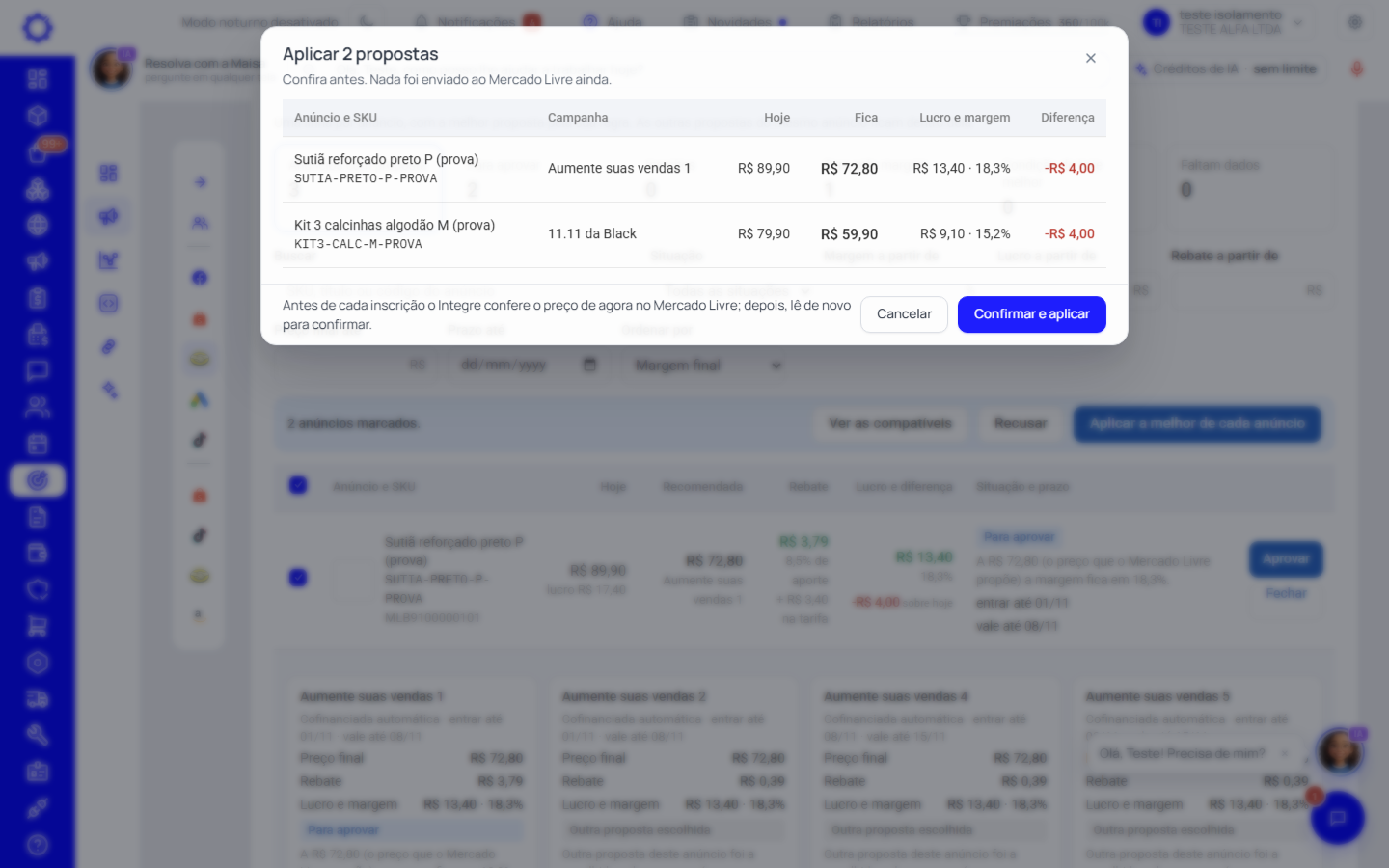
Task: Toggle the Modo noturno moon switch
Action: (x=367, y=21)
